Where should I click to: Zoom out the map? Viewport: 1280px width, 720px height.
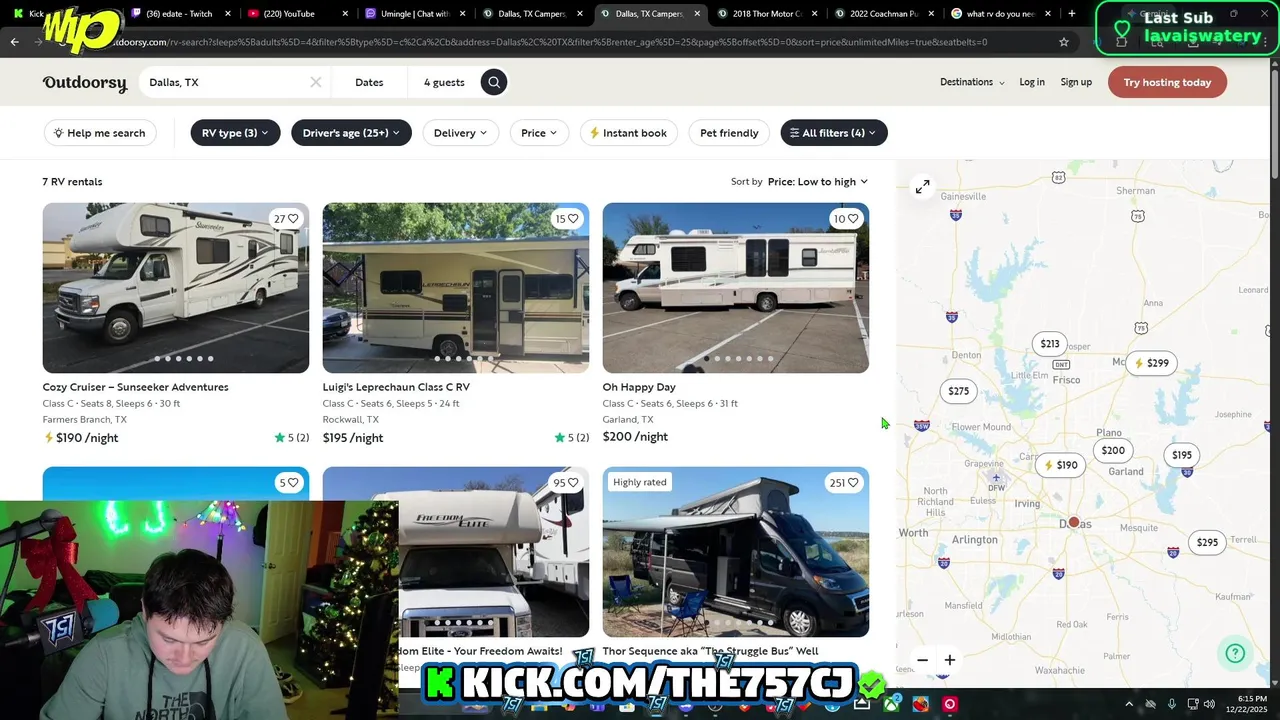pyautogui.click(x=922, y=660)
